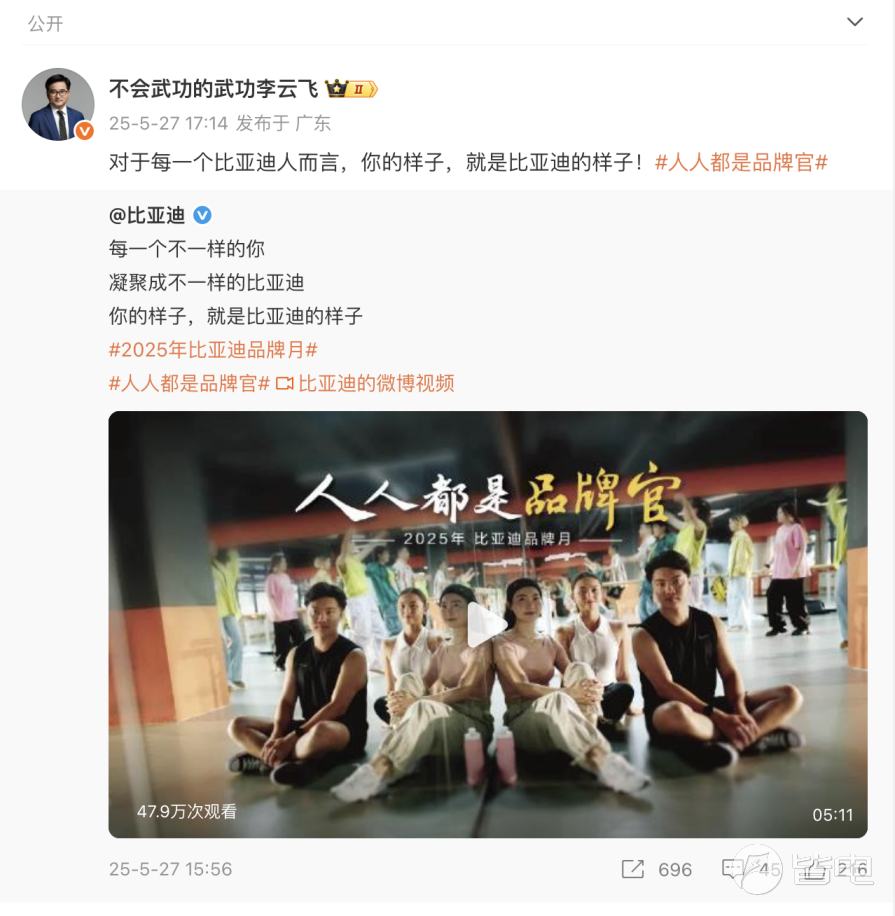Click the orange V badge on avatar

[85, 131]
